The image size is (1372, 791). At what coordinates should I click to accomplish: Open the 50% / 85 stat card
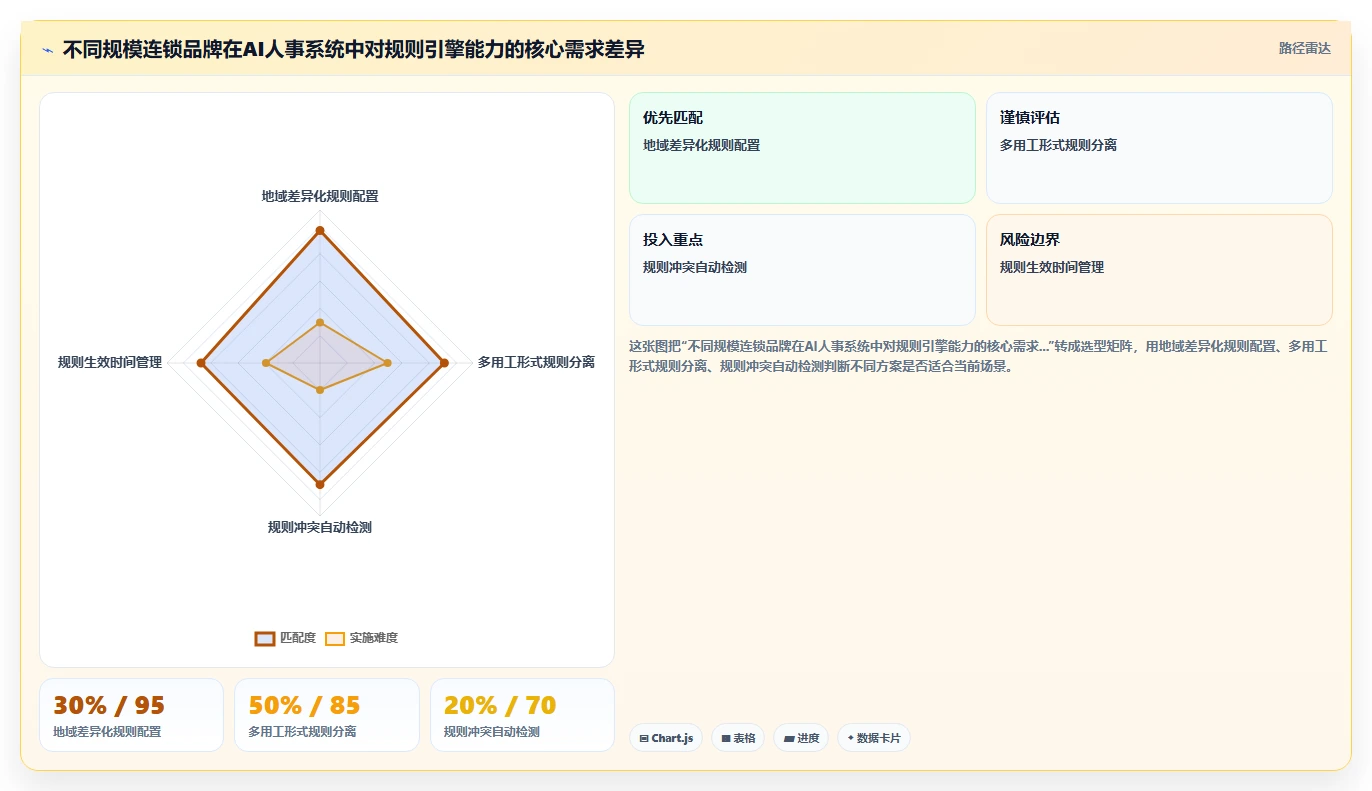[x=327, y=715]
